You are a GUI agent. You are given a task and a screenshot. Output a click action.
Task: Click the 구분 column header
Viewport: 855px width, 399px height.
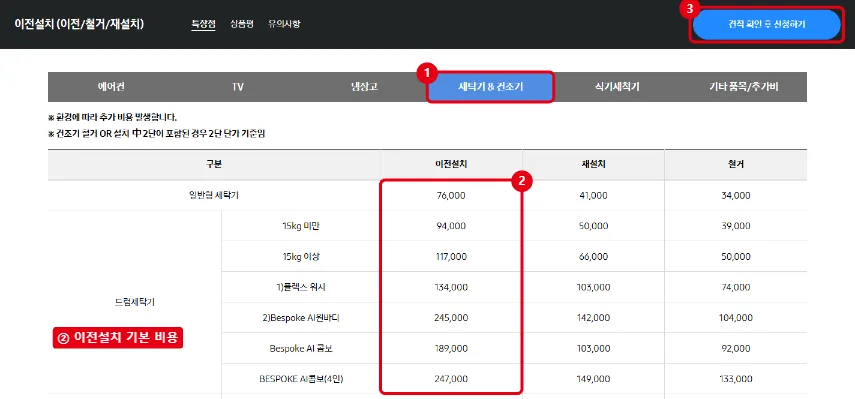[214, 164]
